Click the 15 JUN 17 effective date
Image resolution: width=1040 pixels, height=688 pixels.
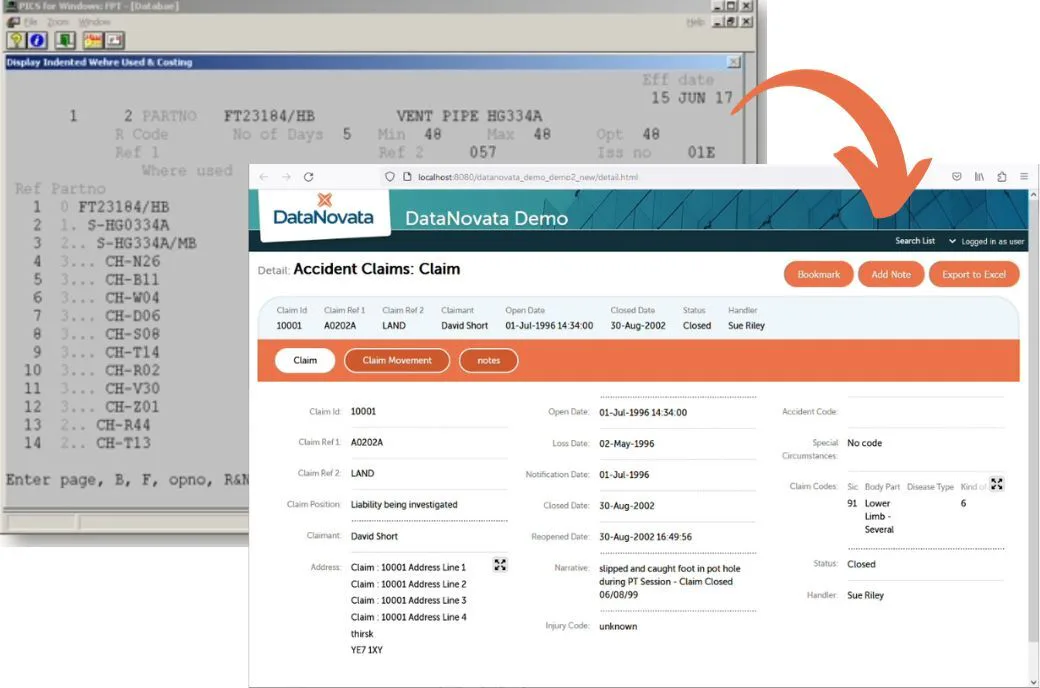point(691,98)
